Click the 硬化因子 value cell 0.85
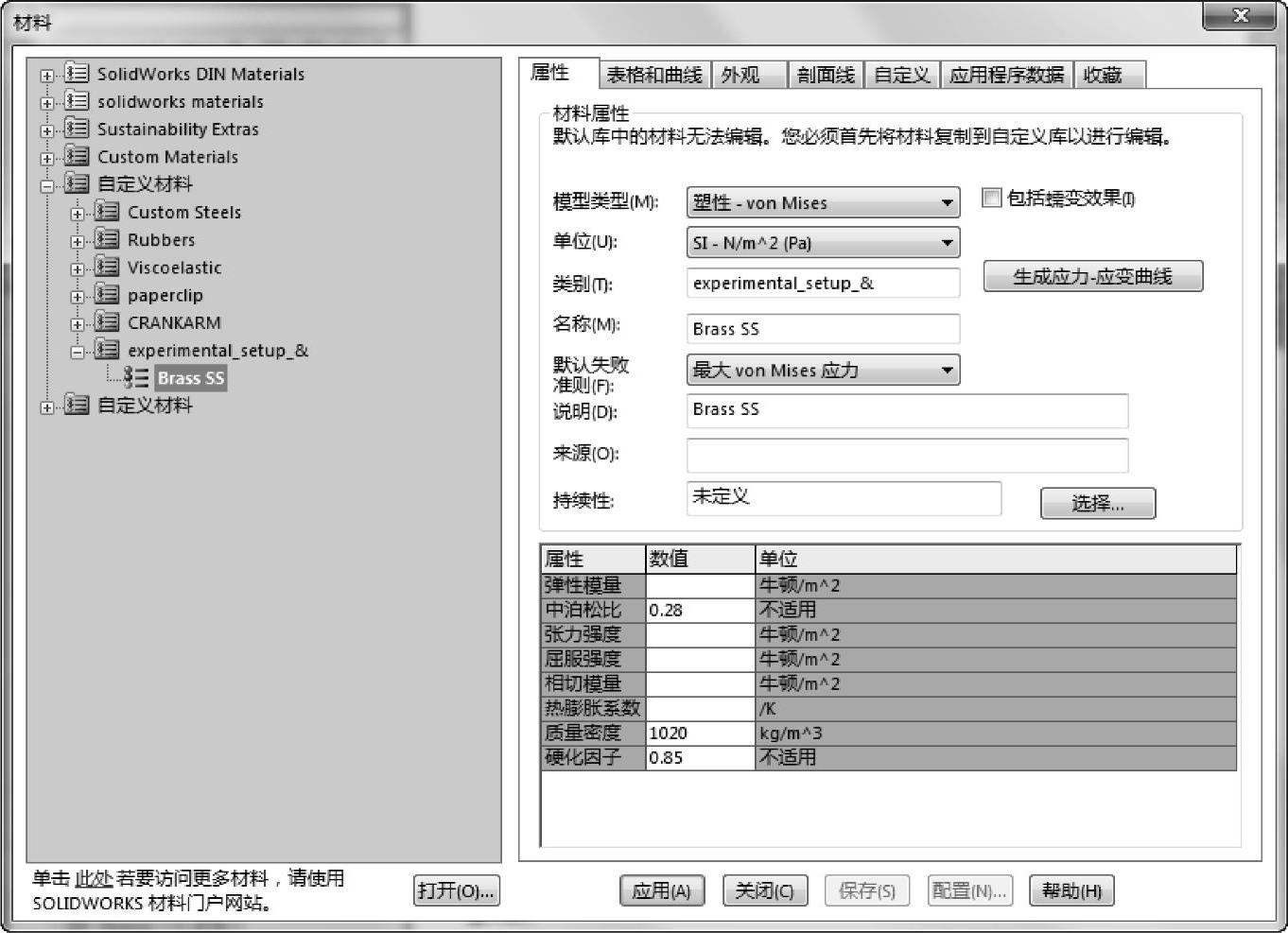Image resolution: width=1288 pixels, height=933 pixels. [701, 757]
